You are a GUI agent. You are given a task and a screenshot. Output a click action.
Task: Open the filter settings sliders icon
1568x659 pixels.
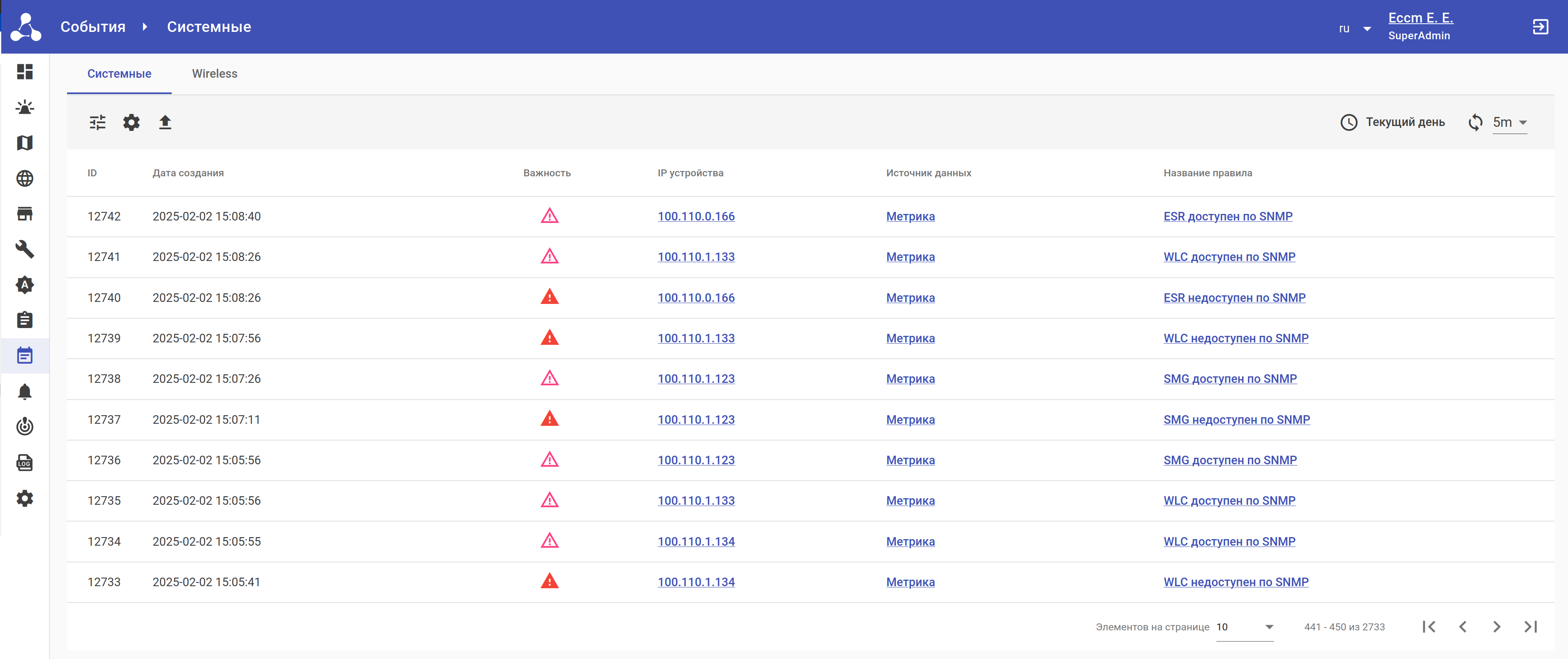97,122
